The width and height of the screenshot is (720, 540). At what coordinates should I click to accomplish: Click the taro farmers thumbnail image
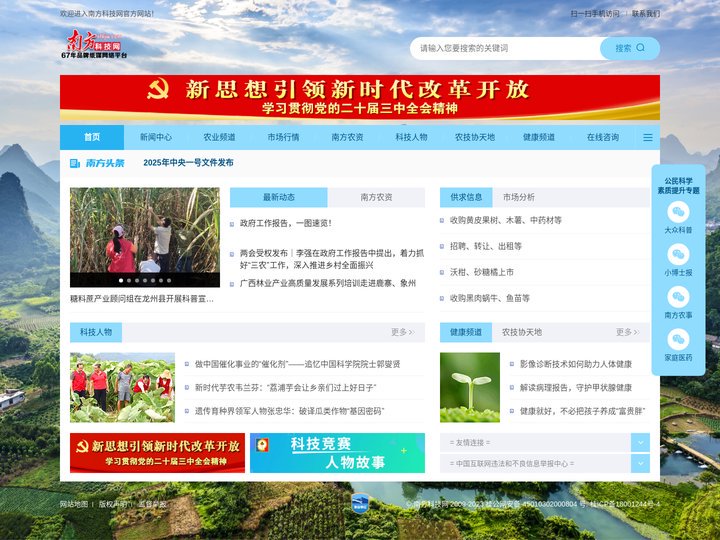(122, 388)
